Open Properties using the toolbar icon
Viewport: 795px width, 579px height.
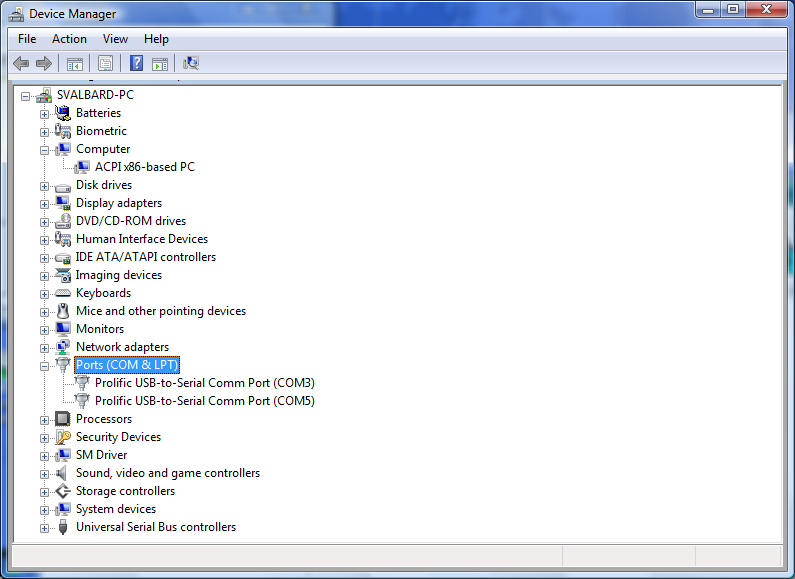[x=105, y=63]
